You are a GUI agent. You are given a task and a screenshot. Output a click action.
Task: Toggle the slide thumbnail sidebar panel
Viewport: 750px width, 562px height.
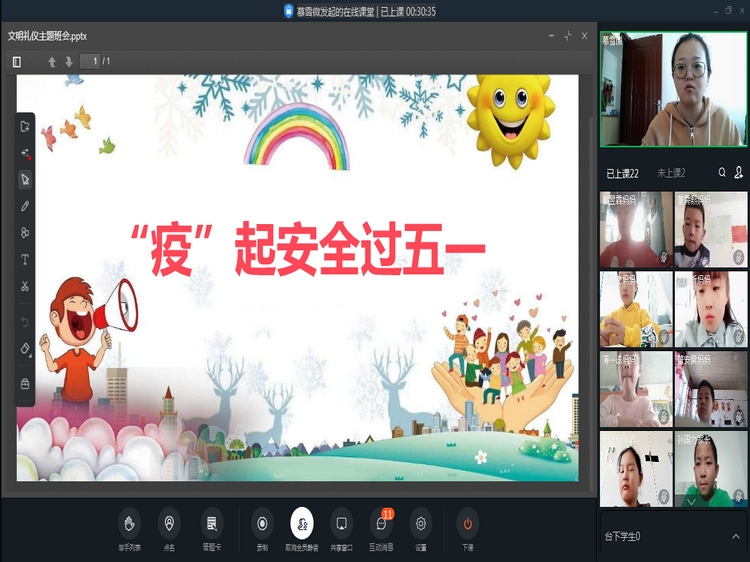point(17,62)
